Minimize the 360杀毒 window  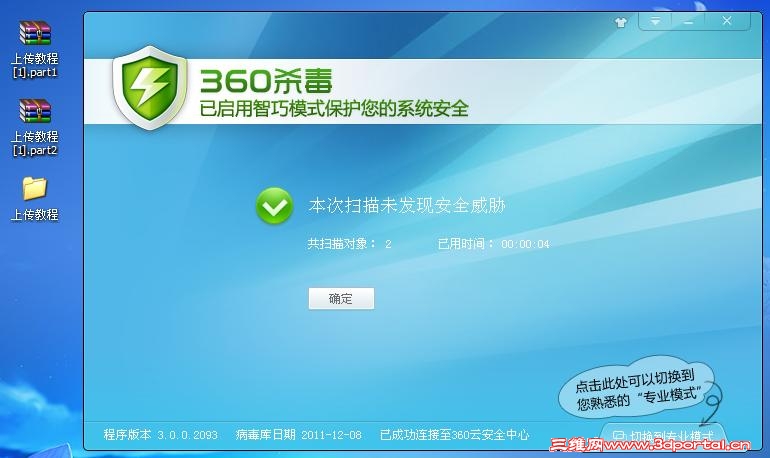pyautogui.click(x=688, y=21)
